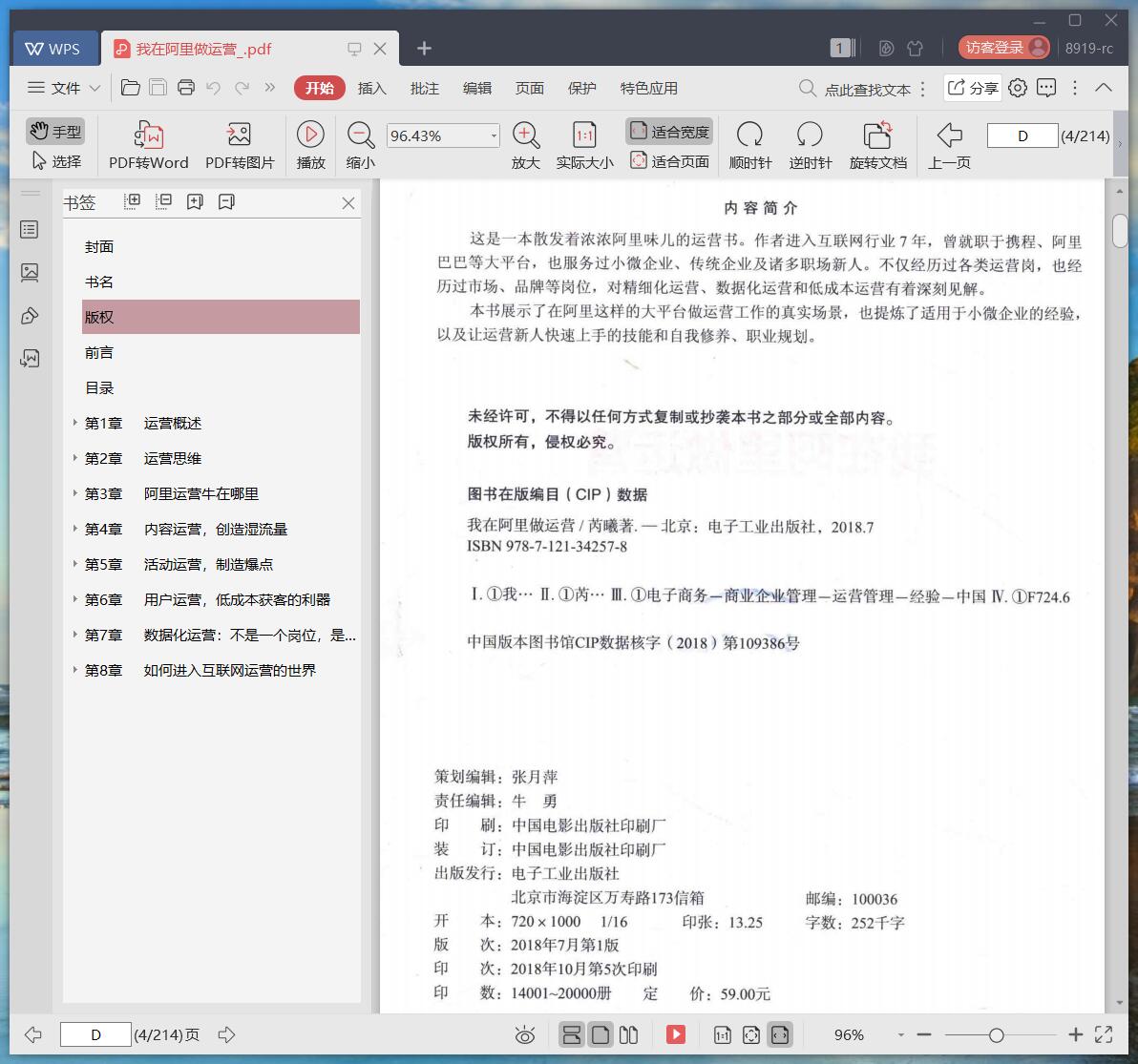Click the print icon in toolbar
The height and width of the screenshot is (1064, 1138).
[x=186, y=88]
